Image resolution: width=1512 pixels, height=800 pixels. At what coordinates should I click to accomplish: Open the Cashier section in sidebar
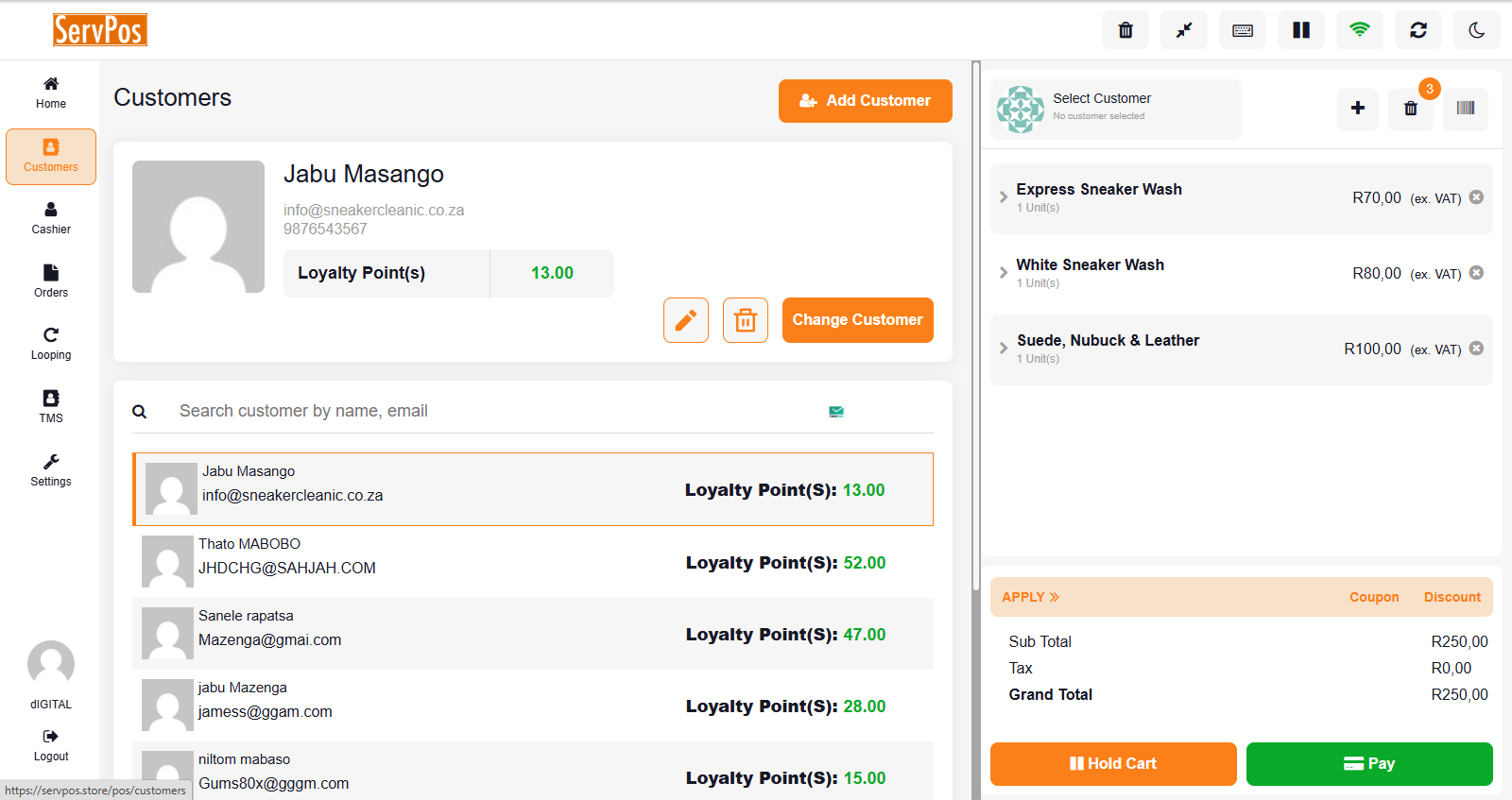pyautogui.click(x=51, y=218)
